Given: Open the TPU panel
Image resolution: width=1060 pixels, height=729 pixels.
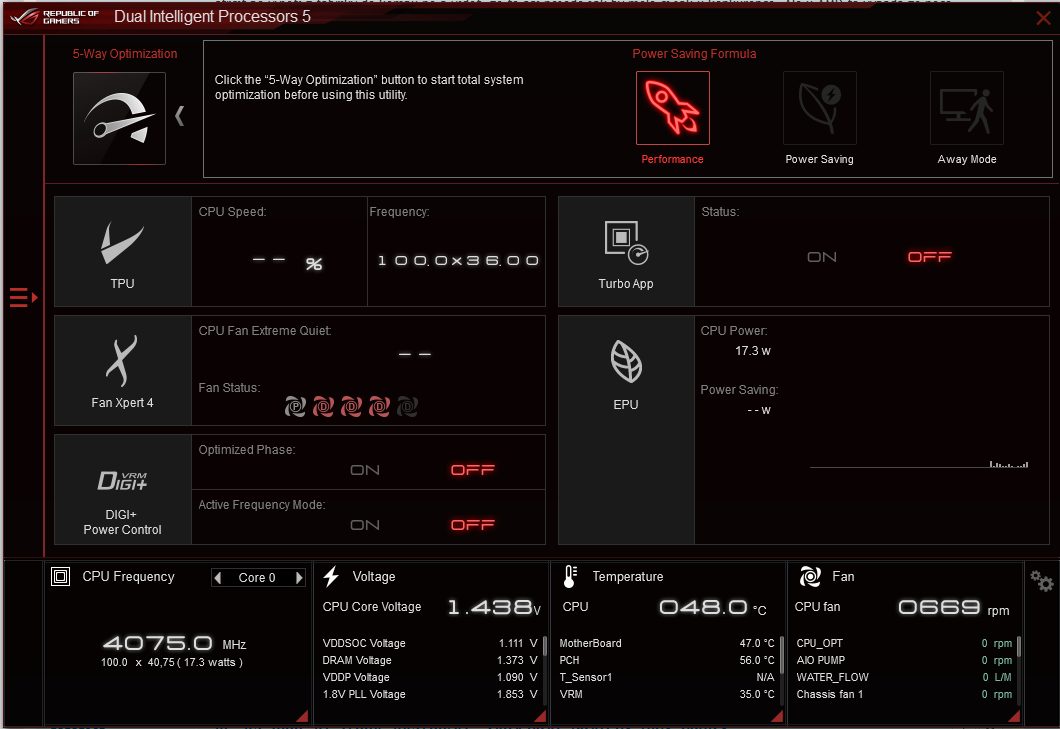Looking at the screenshot, I should click(x=122, y=251).
